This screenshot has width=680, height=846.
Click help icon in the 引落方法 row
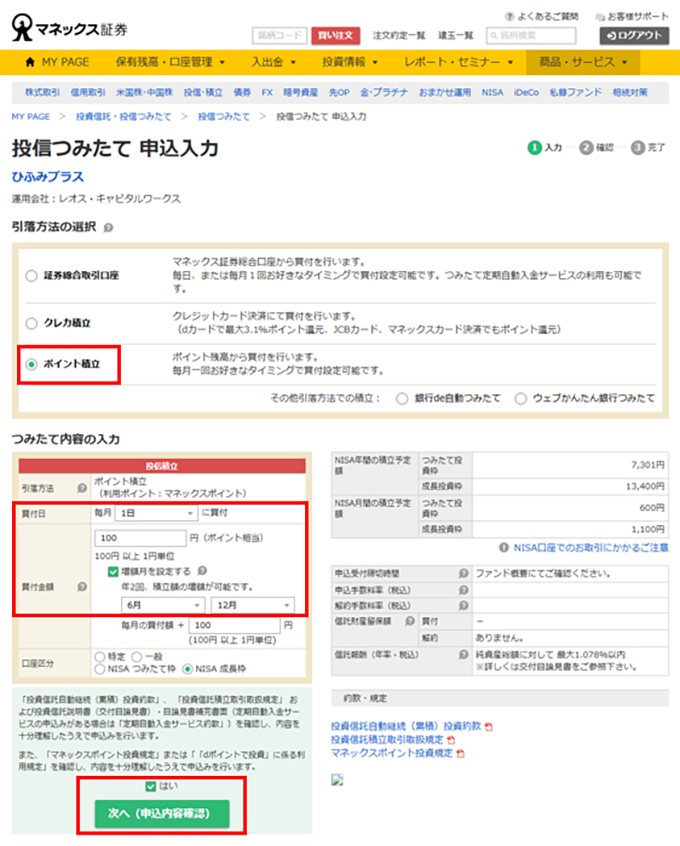[81, 488]
